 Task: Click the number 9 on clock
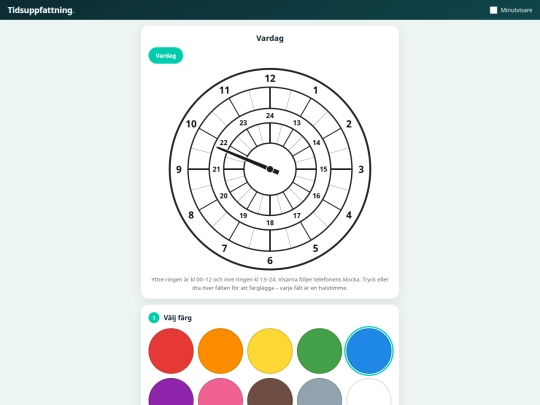tap(179, 169)
